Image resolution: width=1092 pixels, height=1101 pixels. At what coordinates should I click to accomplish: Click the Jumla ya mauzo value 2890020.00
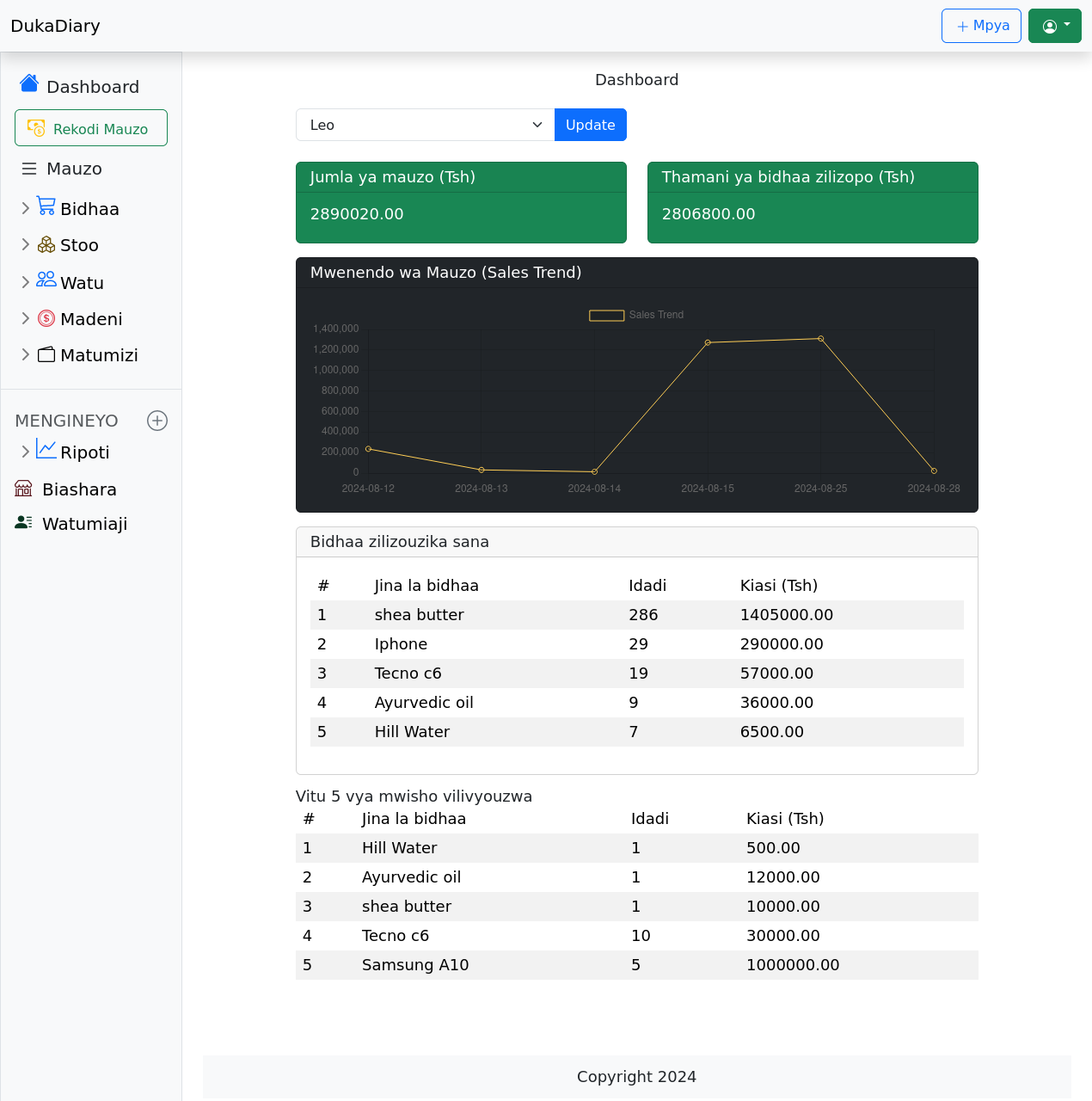pos(357,214)
